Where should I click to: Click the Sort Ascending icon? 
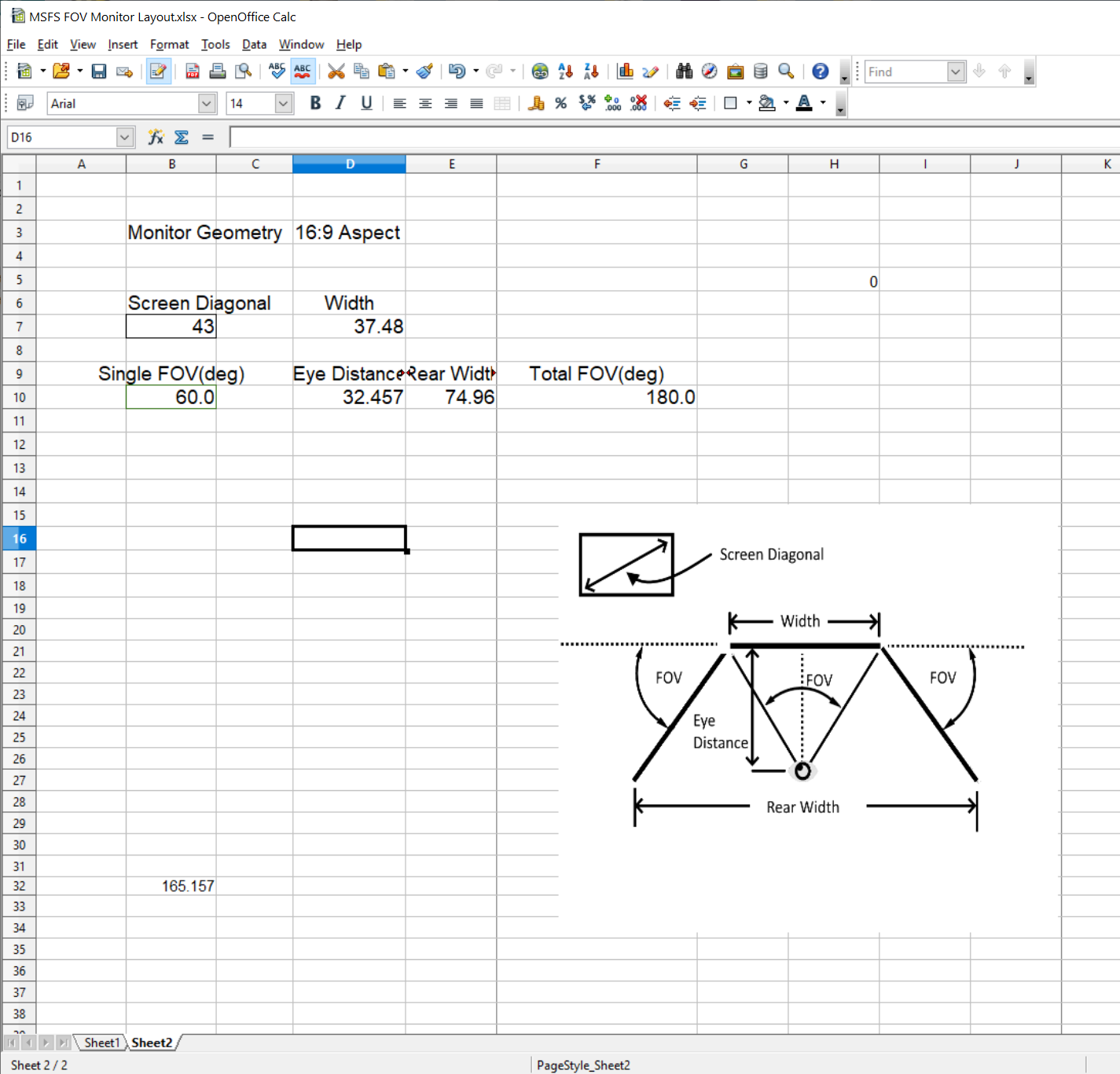(x=565, y=72)
